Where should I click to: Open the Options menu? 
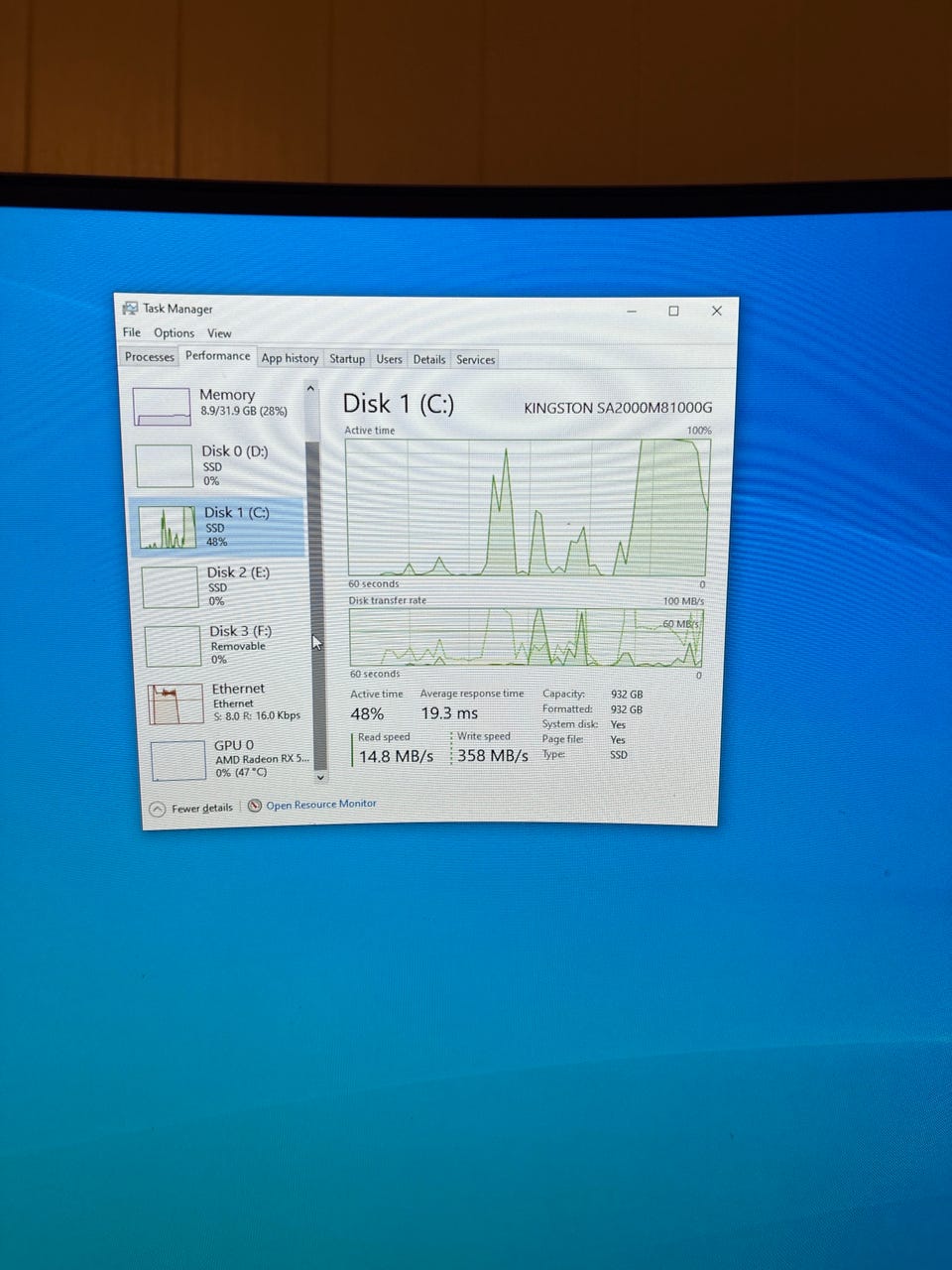(174, 333)
